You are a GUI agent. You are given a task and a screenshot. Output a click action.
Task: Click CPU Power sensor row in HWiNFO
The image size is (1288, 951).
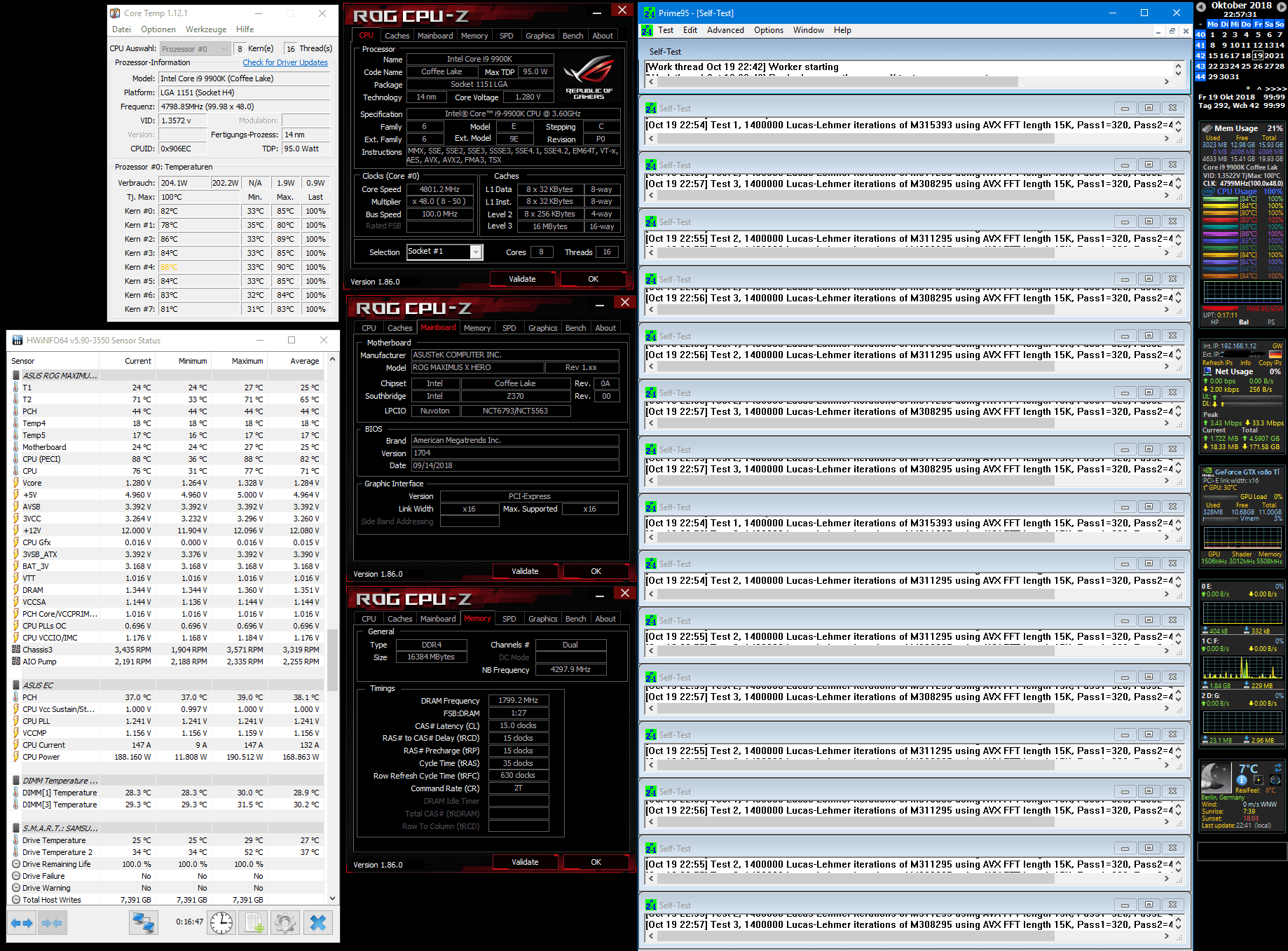(166, 757)
